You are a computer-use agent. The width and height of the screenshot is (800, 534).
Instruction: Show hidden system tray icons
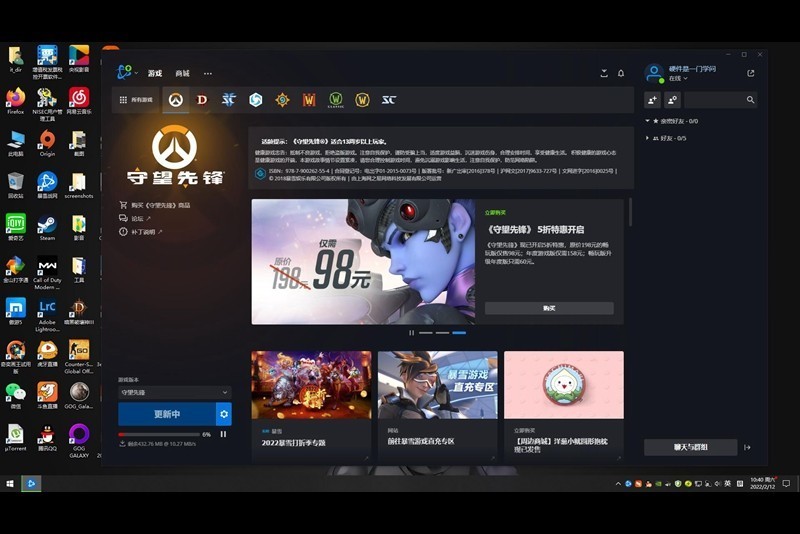tap(618, 484)
